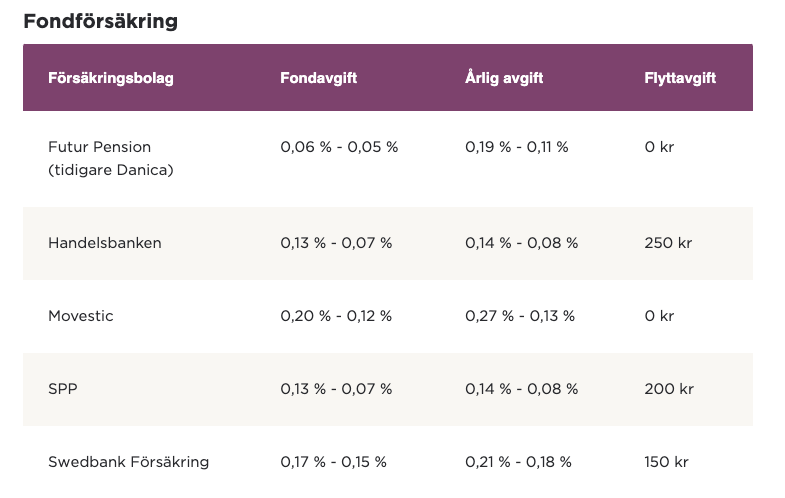Click Swedbank's årlig avgift 0,21 % - 0,18 %
Viewport: 785px width, 498px height.
pos(518,462)
